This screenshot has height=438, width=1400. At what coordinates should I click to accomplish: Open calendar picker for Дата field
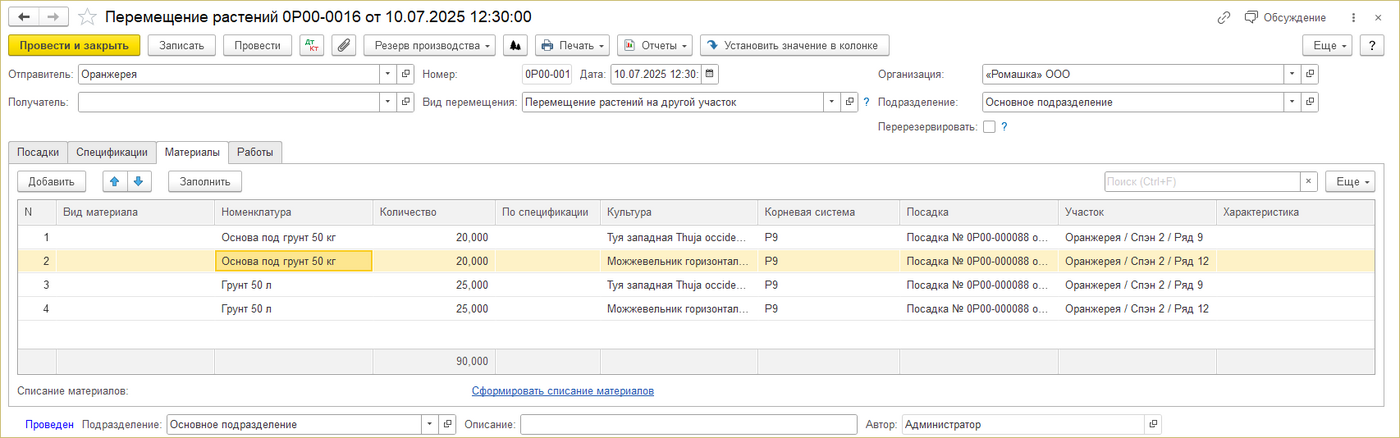[710, 74]
